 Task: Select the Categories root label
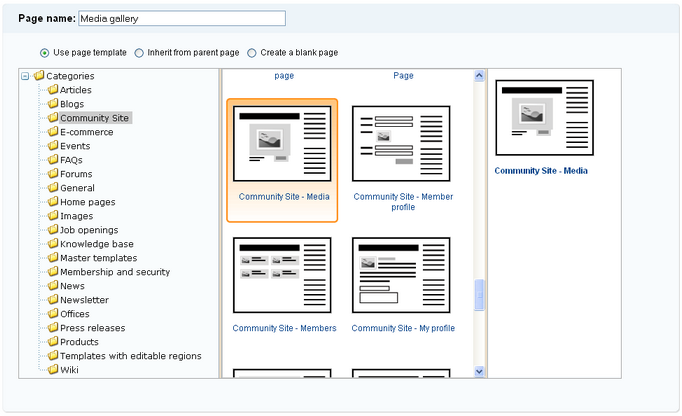[x=70, y=76]
